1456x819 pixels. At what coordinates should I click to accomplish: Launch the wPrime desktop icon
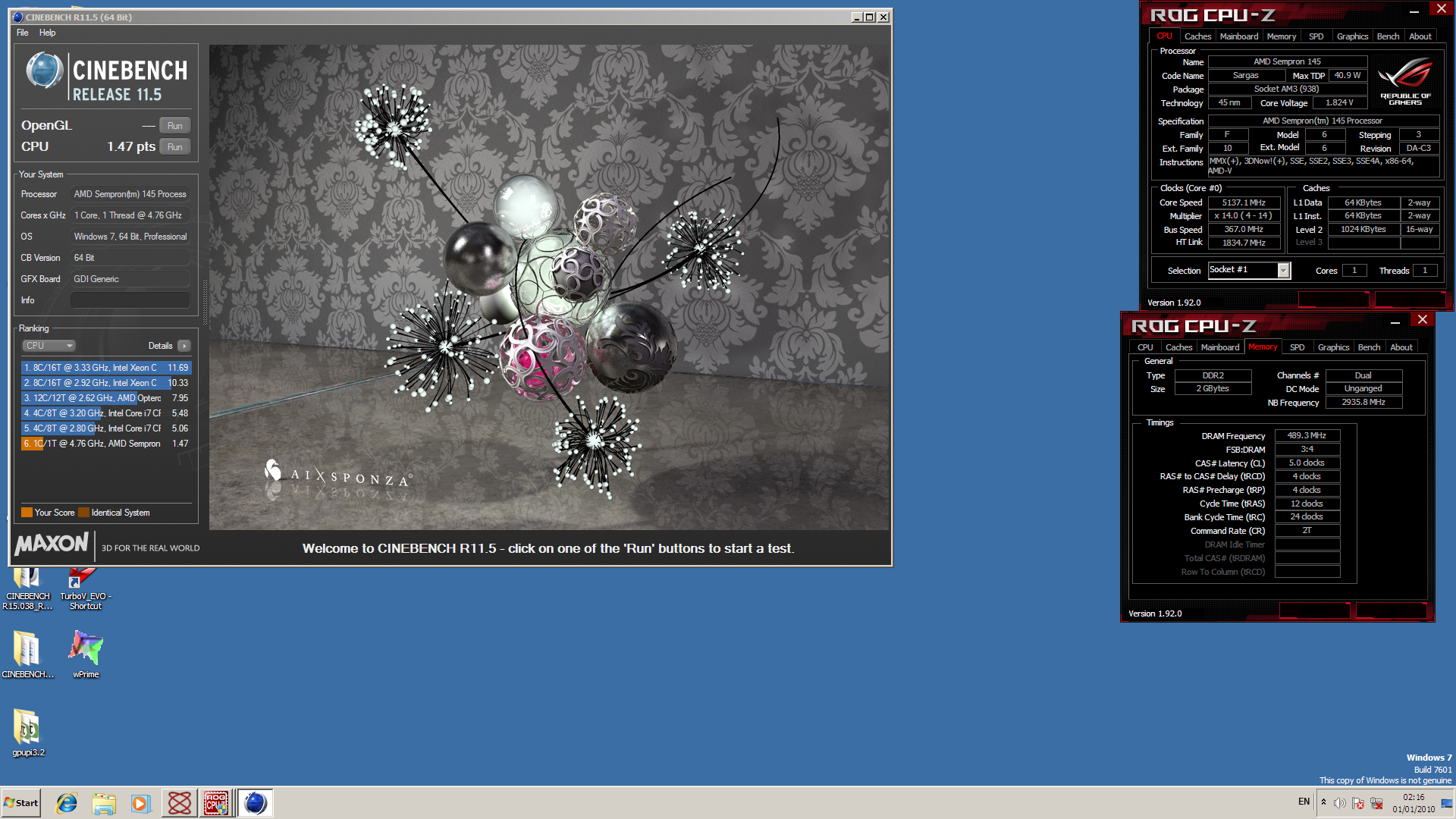[86, 654]
